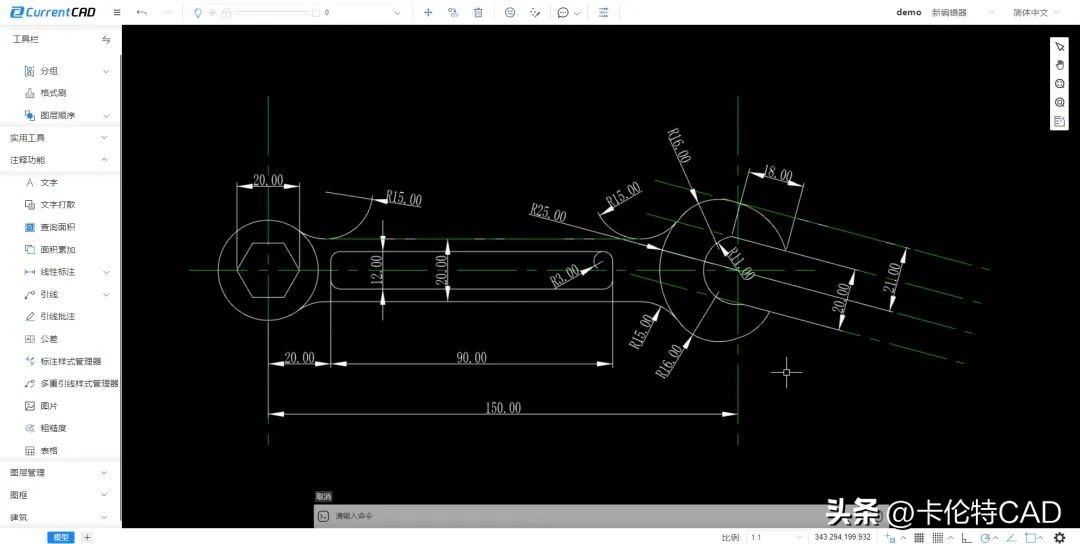Screen dimensions: 1080x544
Task: Click the trash delete icon
Action: pos(478,12)
